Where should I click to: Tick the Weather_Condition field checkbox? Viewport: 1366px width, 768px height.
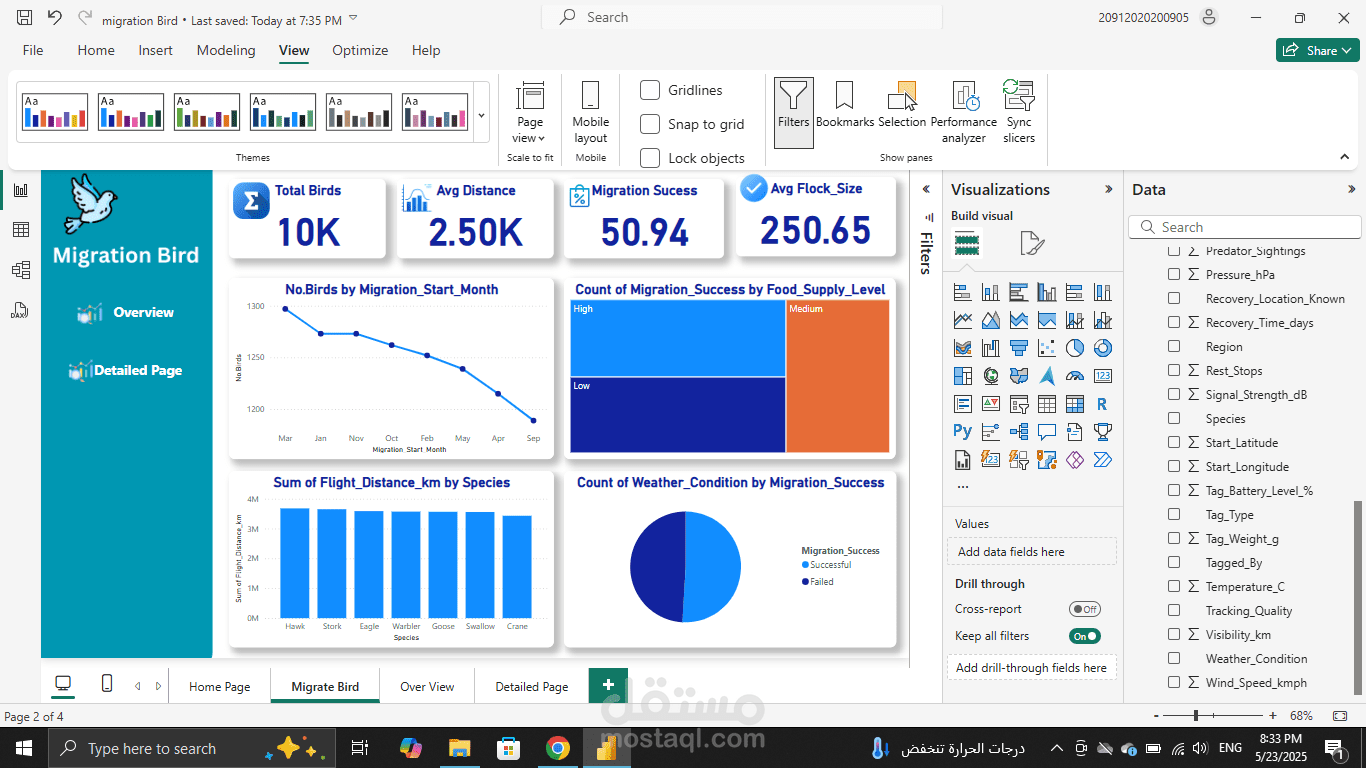click(1174, 658)
